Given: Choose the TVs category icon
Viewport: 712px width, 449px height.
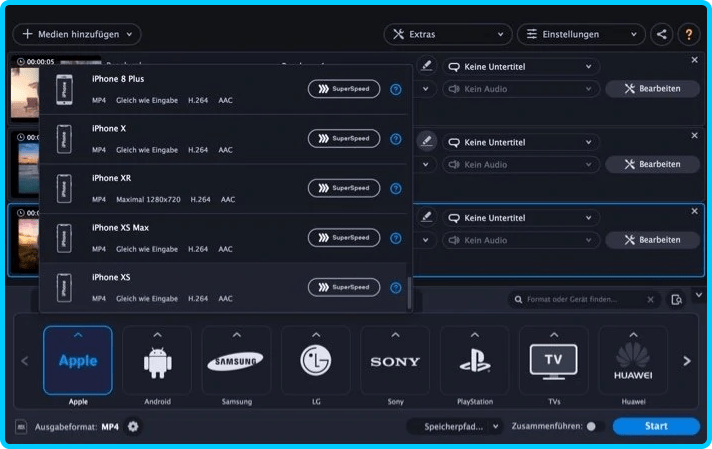Looking at the screenshot, I should 554,361.
